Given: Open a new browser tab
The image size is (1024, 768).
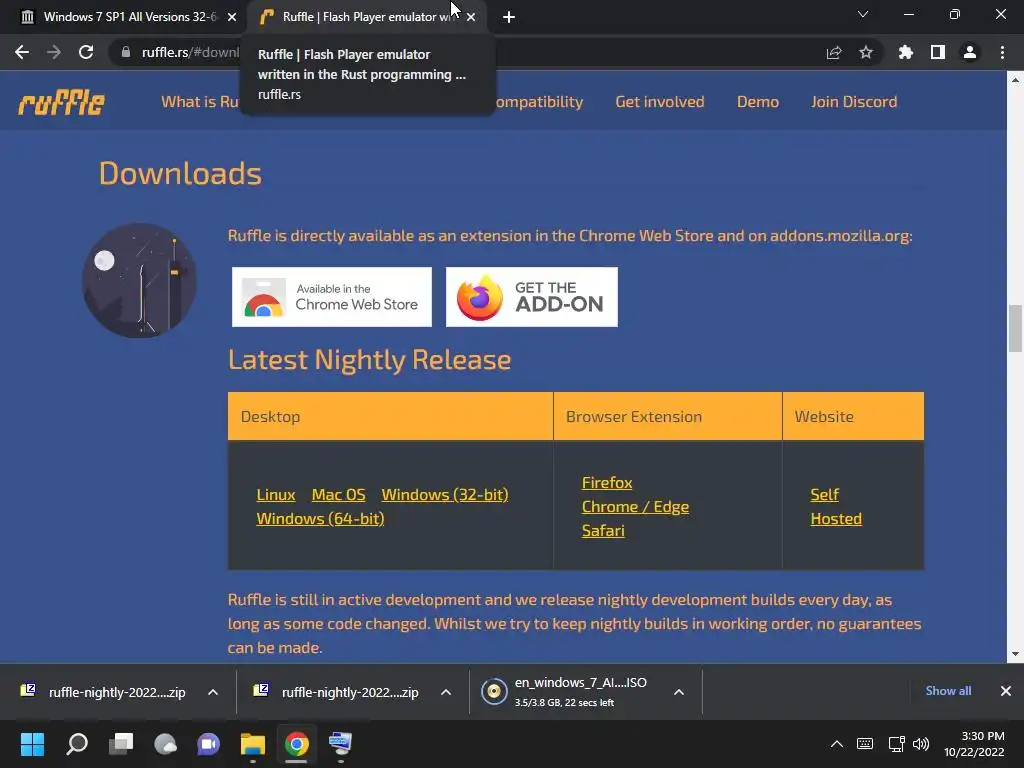Looking at the screenshot, I should (x=509, y=17).
